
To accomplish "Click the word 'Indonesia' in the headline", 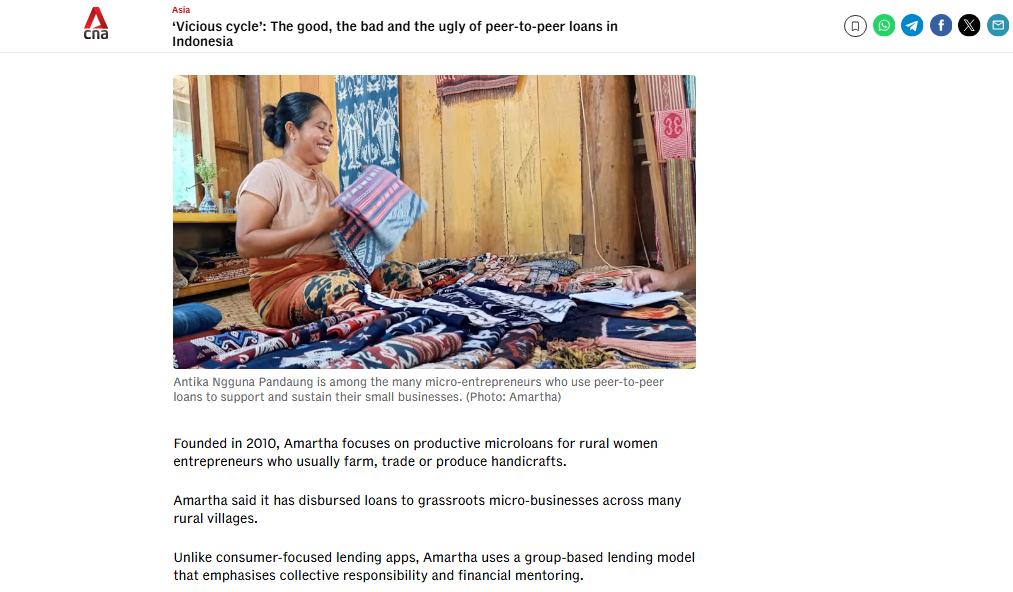I will tap(202, 41).
